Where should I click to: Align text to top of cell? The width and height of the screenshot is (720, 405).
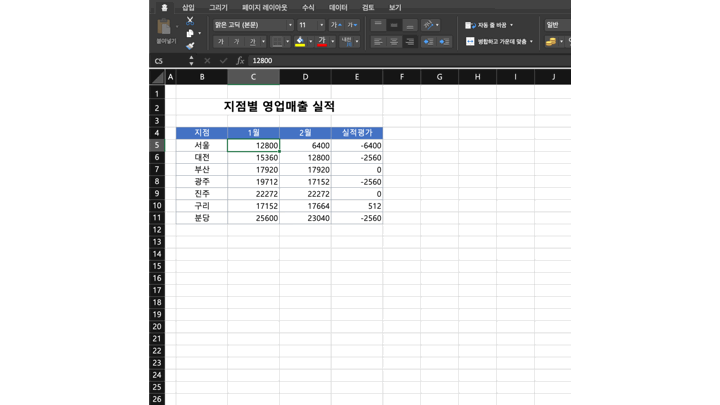pos(378,25)
